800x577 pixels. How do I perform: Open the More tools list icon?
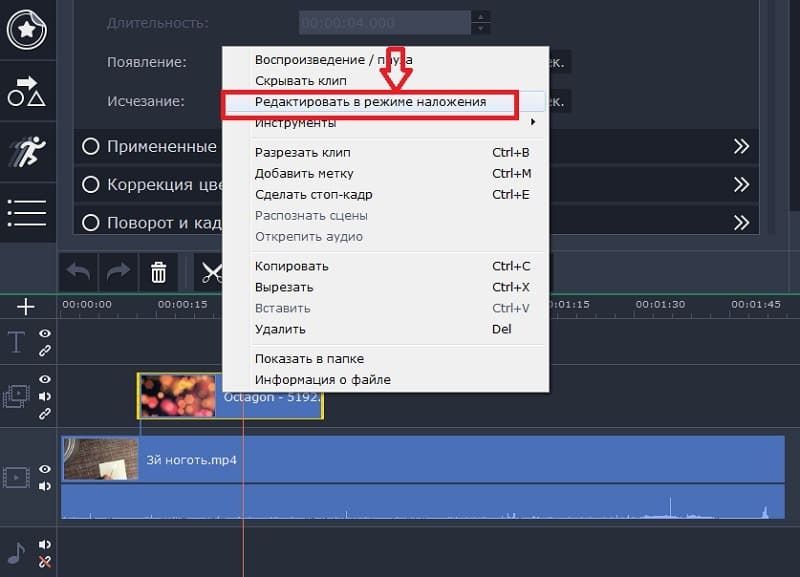pyautogui.click(x=27, y=212)
